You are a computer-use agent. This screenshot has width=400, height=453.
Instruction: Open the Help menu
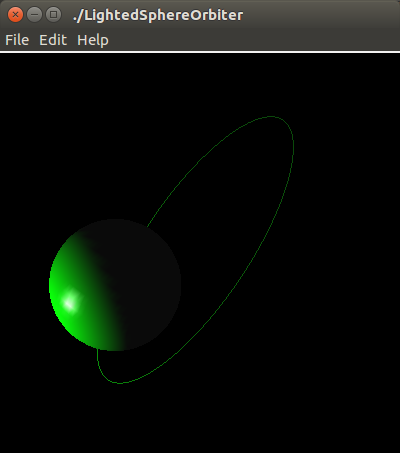tap(93, 40)
